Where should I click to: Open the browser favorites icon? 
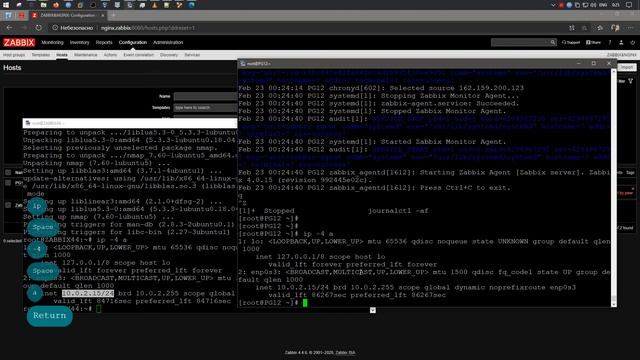click(600, 28)
